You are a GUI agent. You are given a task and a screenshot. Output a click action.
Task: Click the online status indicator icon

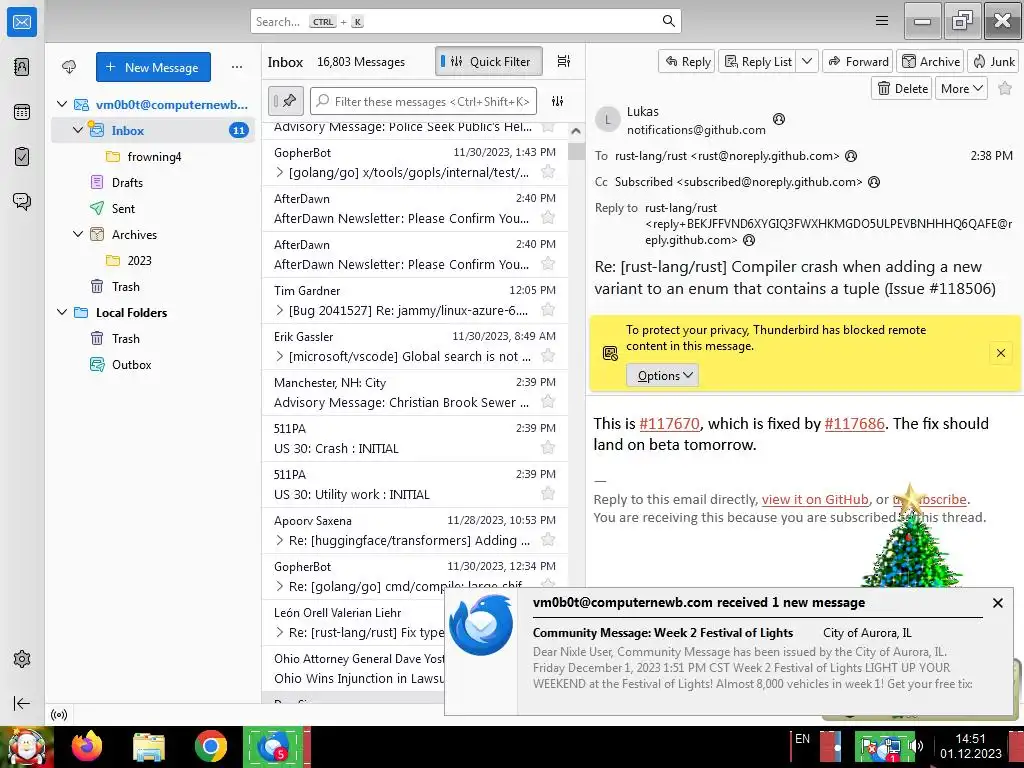tap(59, 714)
